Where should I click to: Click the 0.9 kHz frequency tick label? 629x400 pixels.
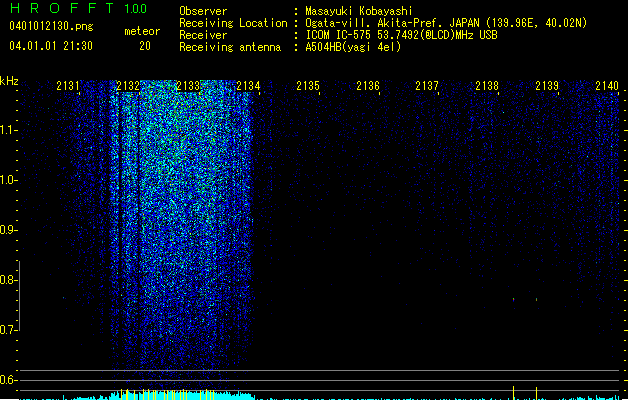[x=8, y=230]
